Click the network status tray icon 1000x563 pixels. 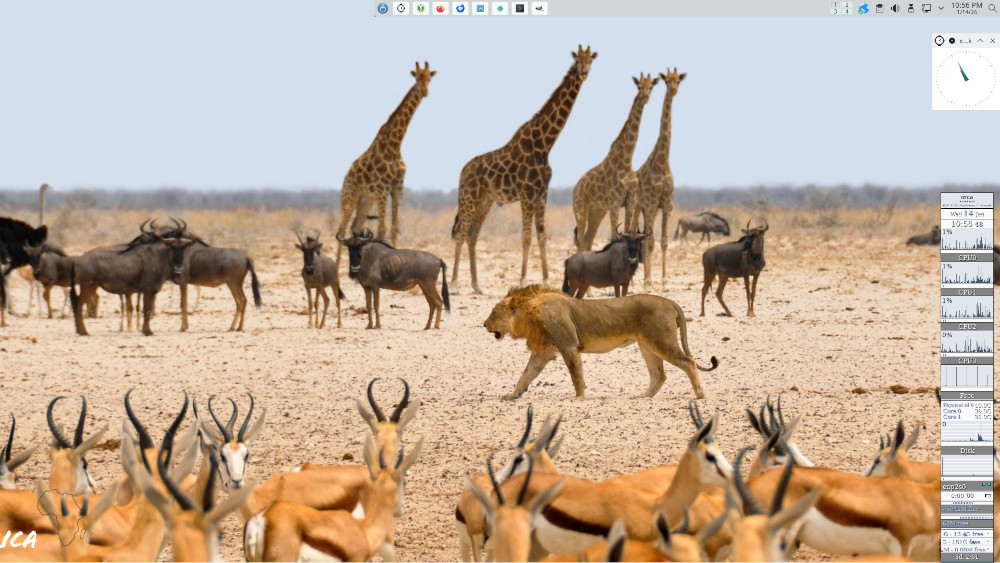(x=863, y=8)
